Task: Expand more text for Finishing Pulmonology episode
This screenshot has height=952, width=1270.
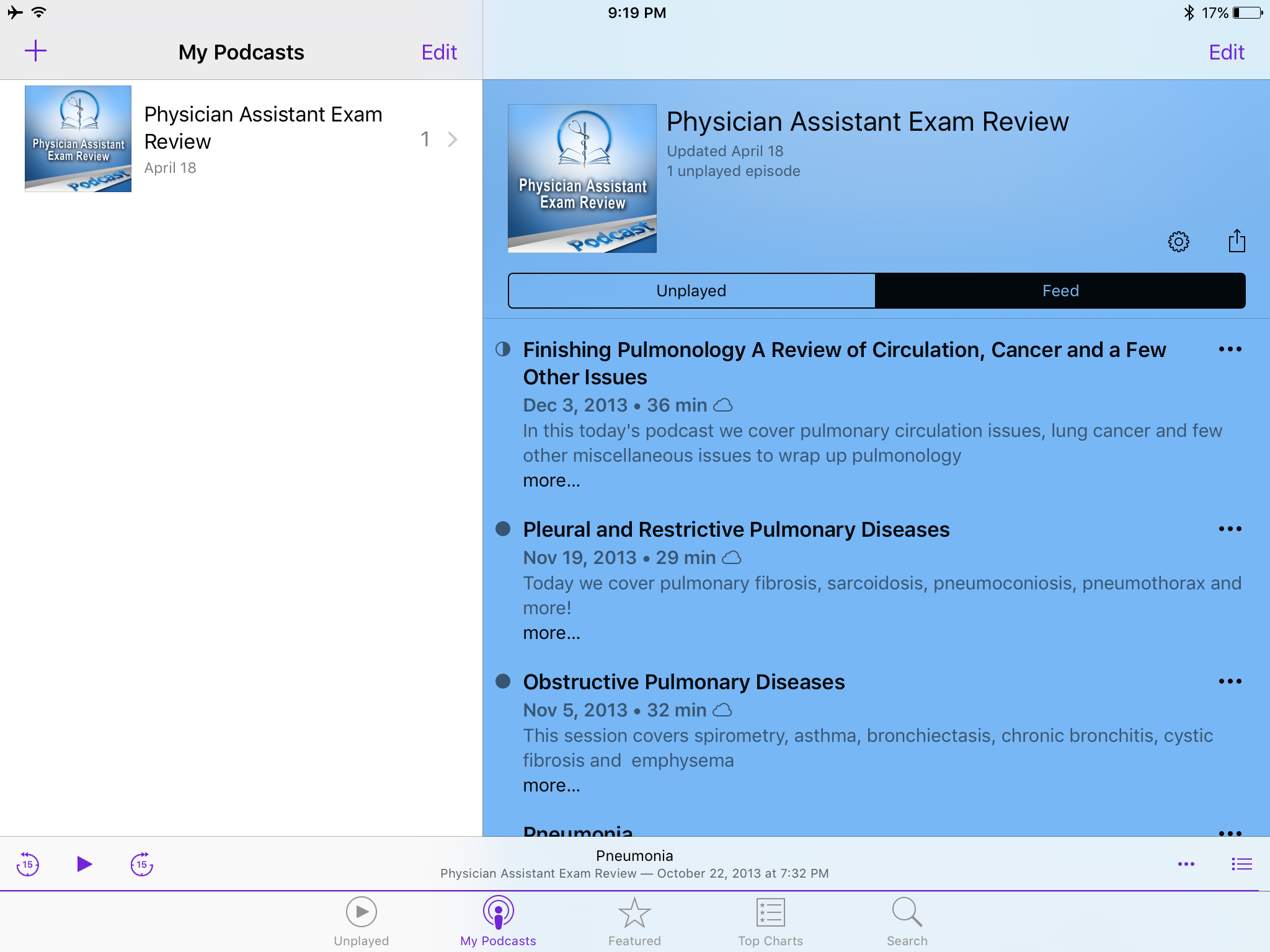Action: click(x=551, y=480)
